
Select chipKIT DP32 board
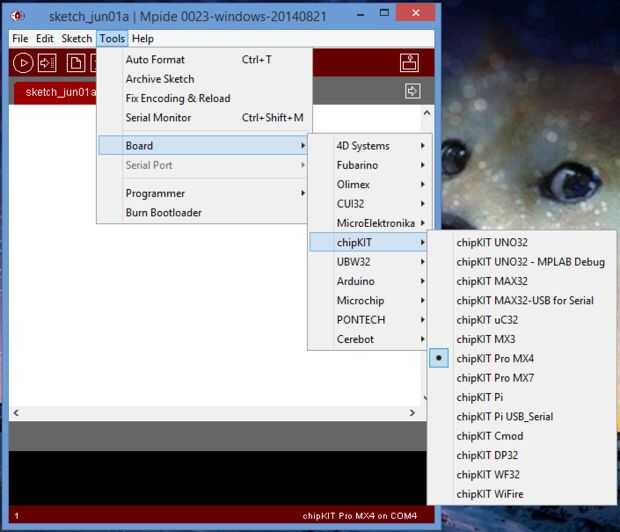pos(522,456)
